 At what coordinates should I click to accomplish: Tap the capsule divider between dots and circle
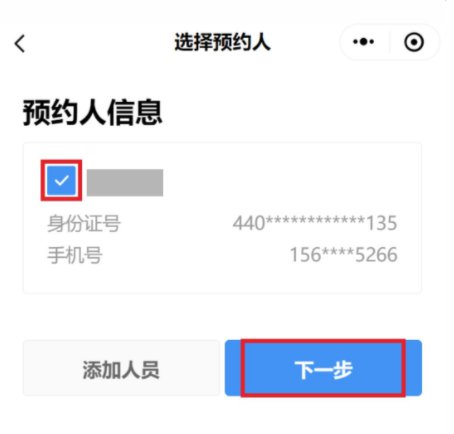[389, 42]
